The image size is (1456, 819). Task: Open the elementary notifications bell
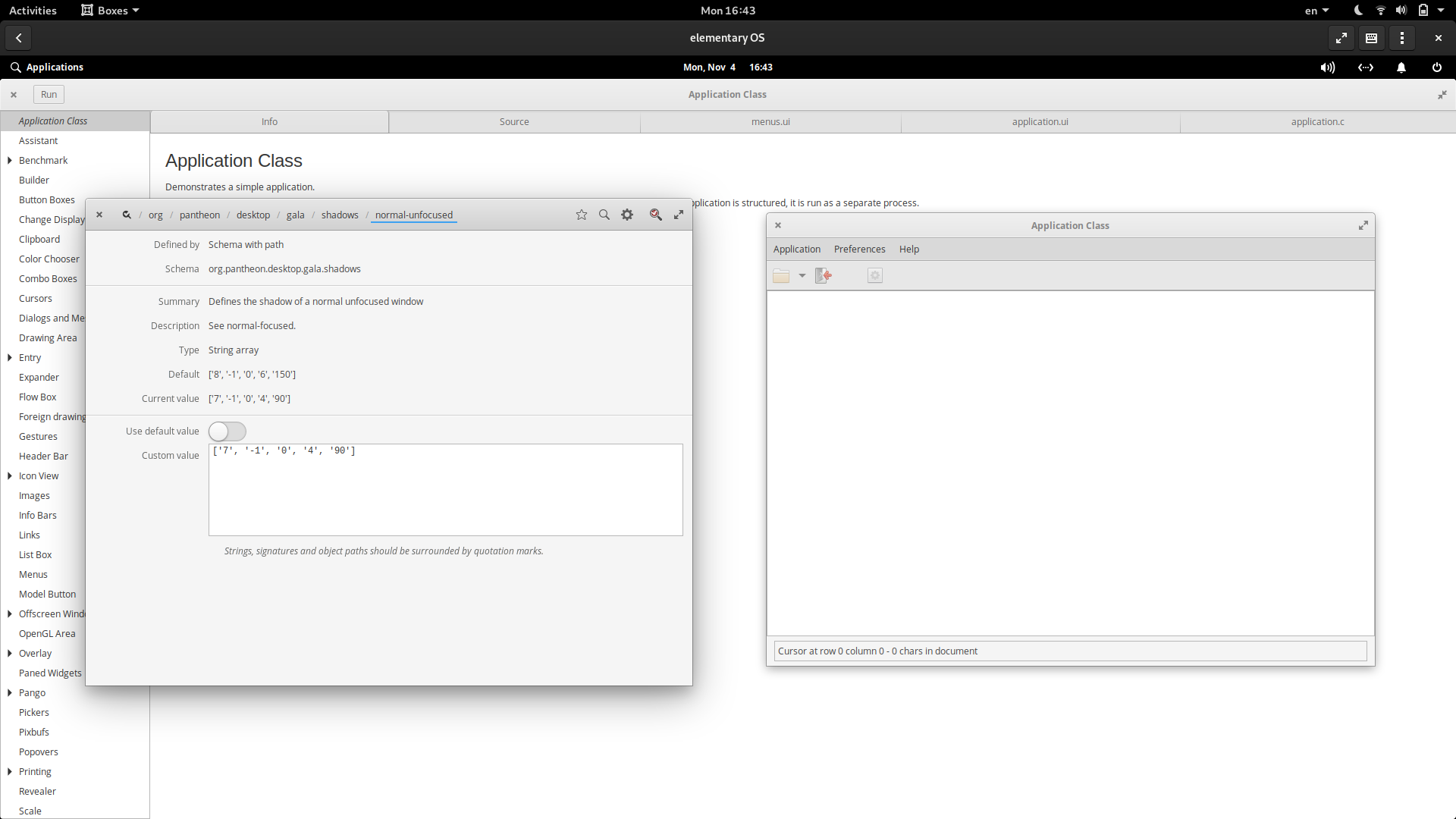tap(1401, 67)
